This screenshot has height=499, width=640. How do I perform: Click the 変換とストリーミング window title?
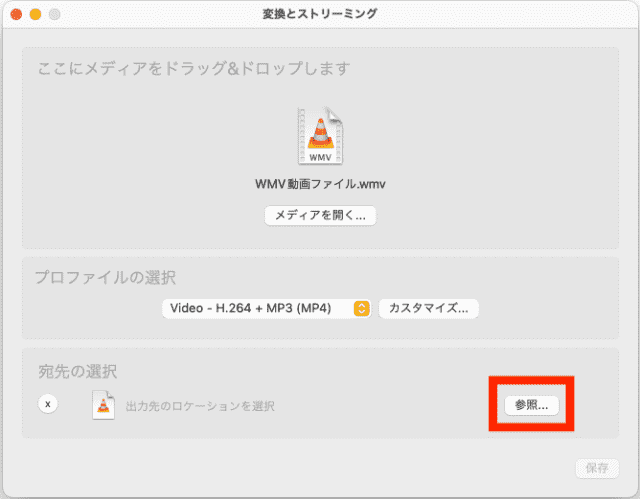click(320, 14)
